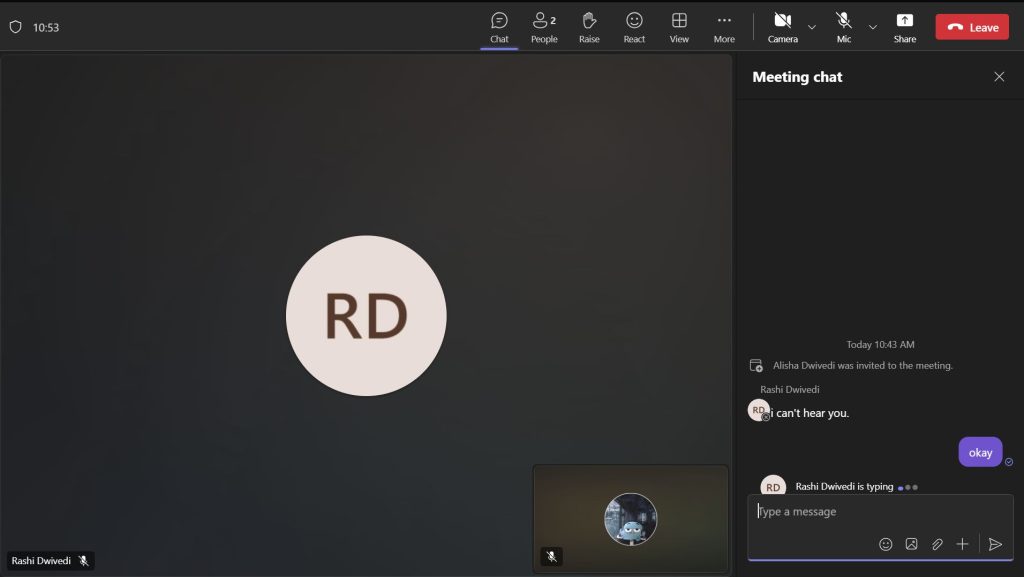Change the meeting View layout
This screenshot has width=1024, height=577.
click(679, 27)
